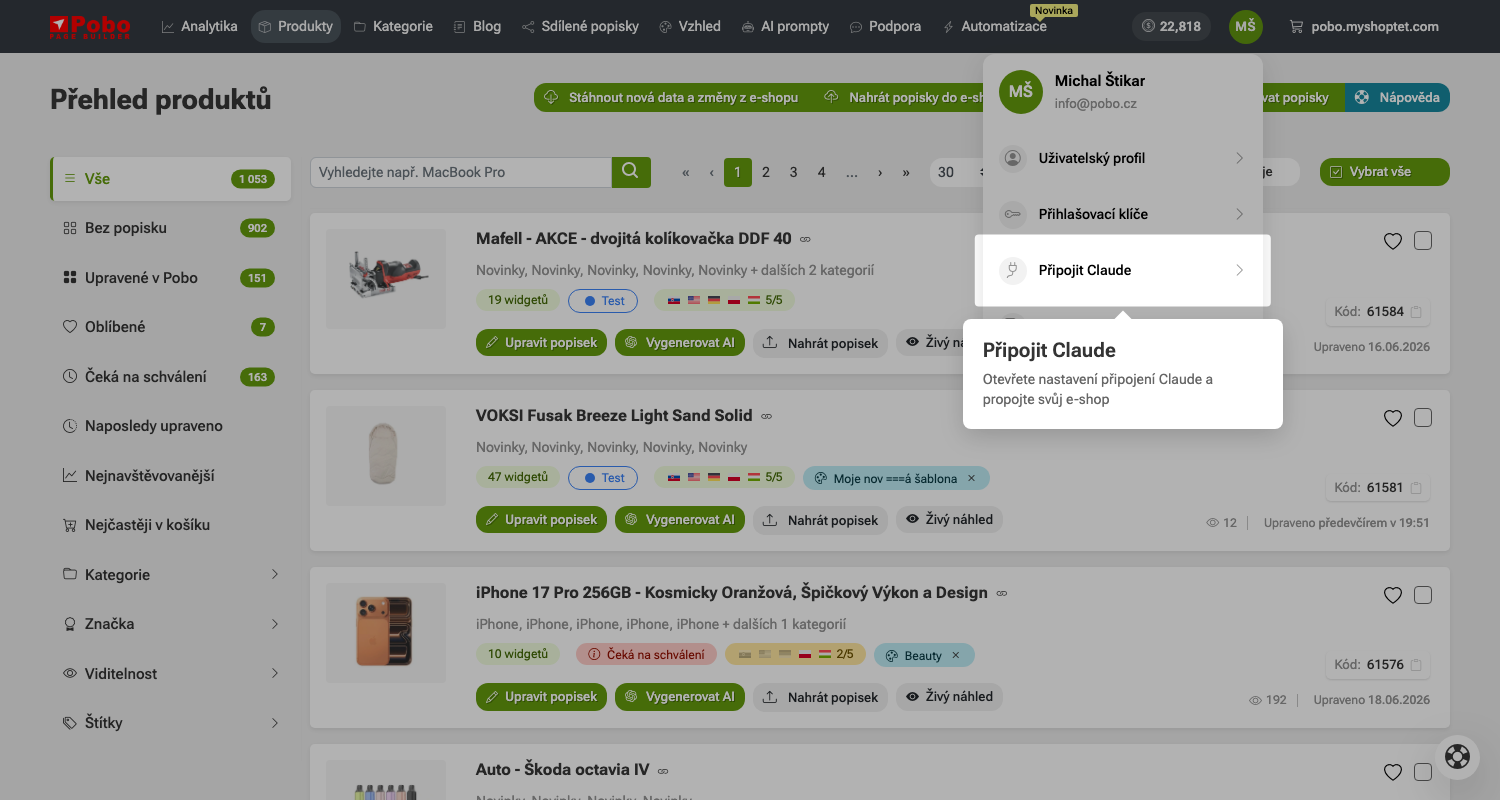Filter by Čeká na schválení sidebar item

[171, 377]
